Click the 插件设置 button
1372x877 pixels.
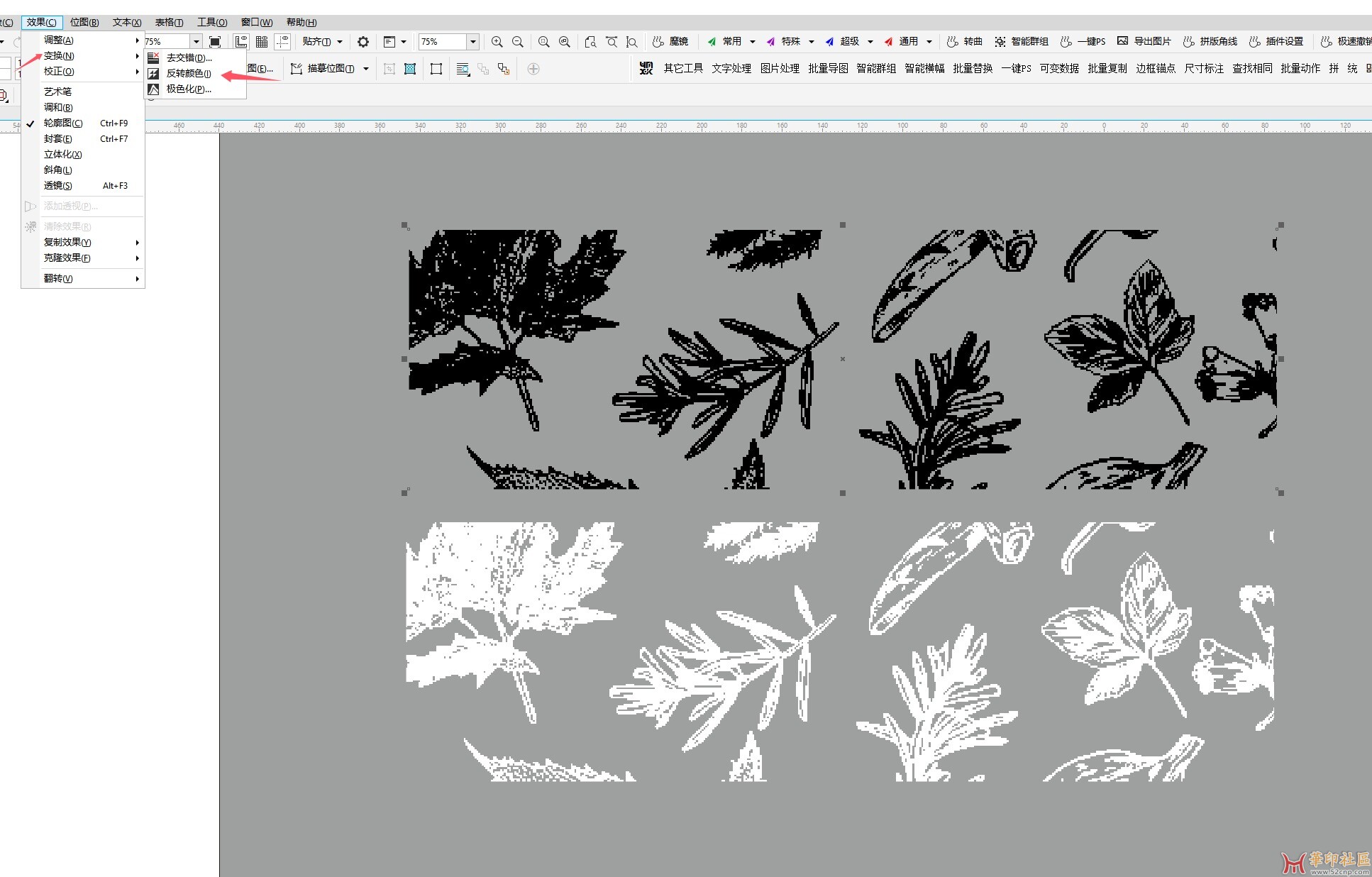(x=1276, y=42)
